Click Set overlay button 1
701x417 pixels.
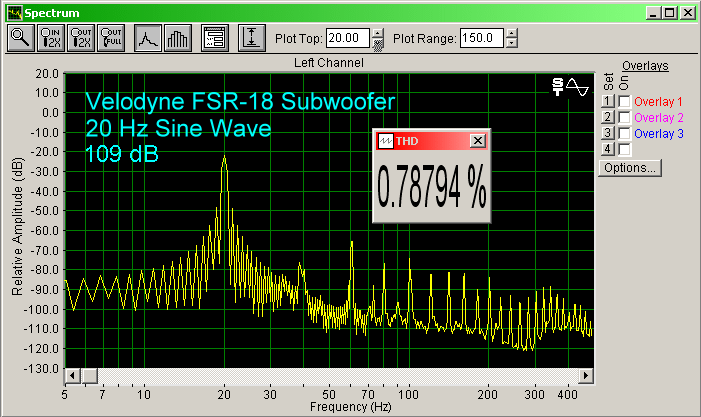point(608,101)
